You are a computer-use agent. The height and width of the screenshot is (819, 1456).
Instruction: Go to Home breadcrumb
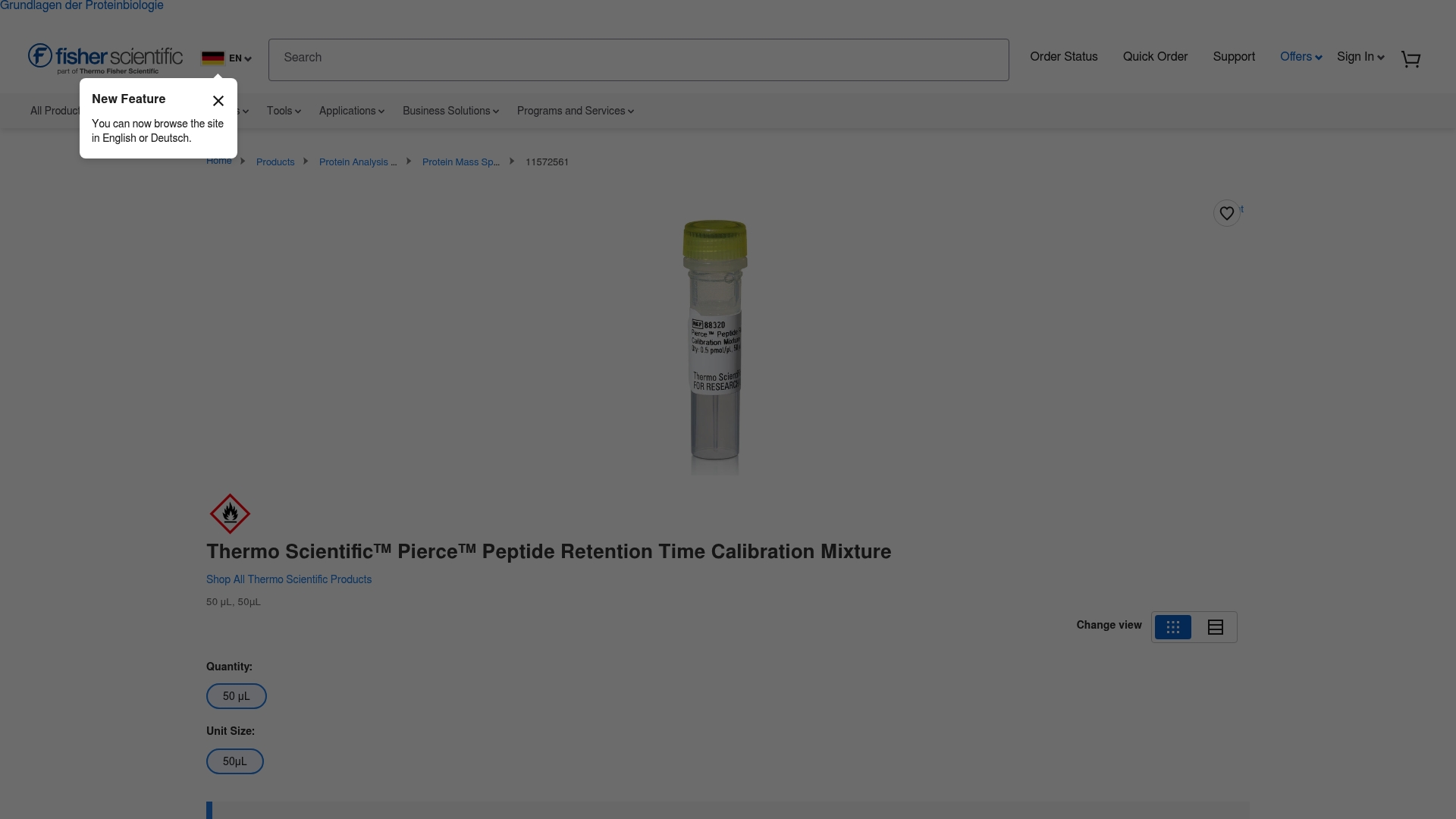218,161
